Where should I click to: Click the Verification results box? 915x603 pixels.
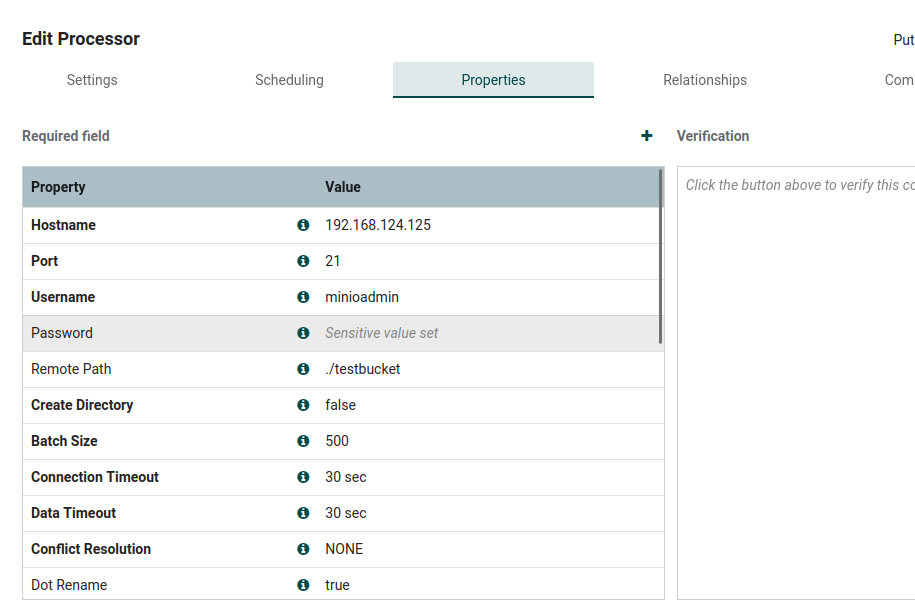coord(796,383)
